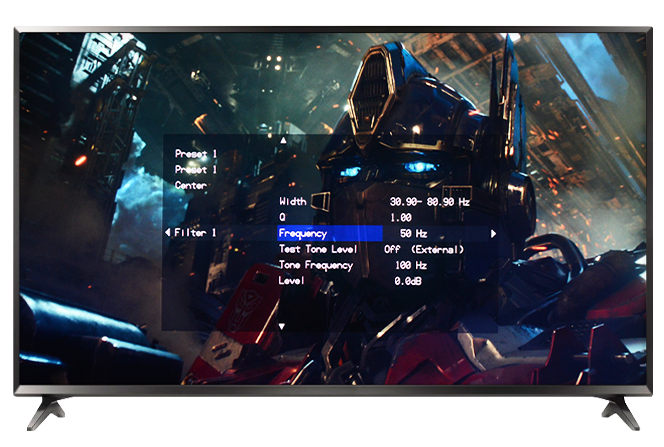Select the second Preset 1 entry above Center
Viewport: 664px width, 447px height.
click(x=196, y=170)
